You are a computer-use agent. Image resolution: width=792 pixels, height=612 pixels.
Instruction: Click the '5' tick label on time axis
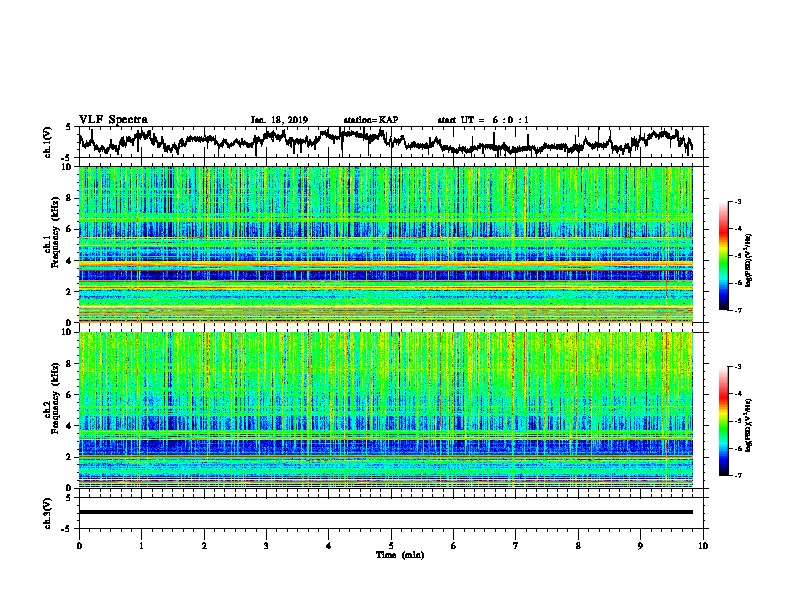[391, 546]
